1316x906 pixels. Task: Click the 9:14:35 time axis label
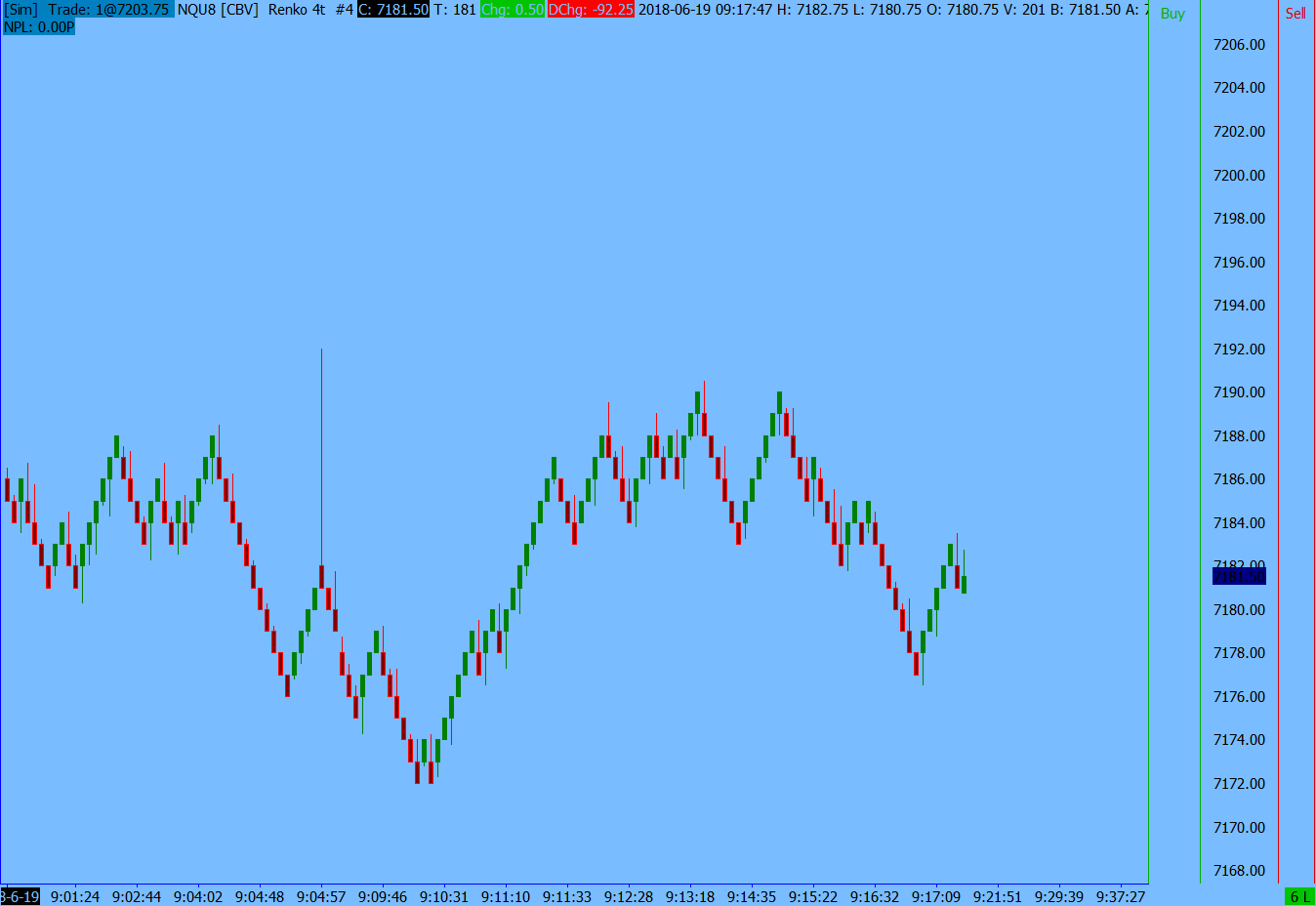click(752, 896)
